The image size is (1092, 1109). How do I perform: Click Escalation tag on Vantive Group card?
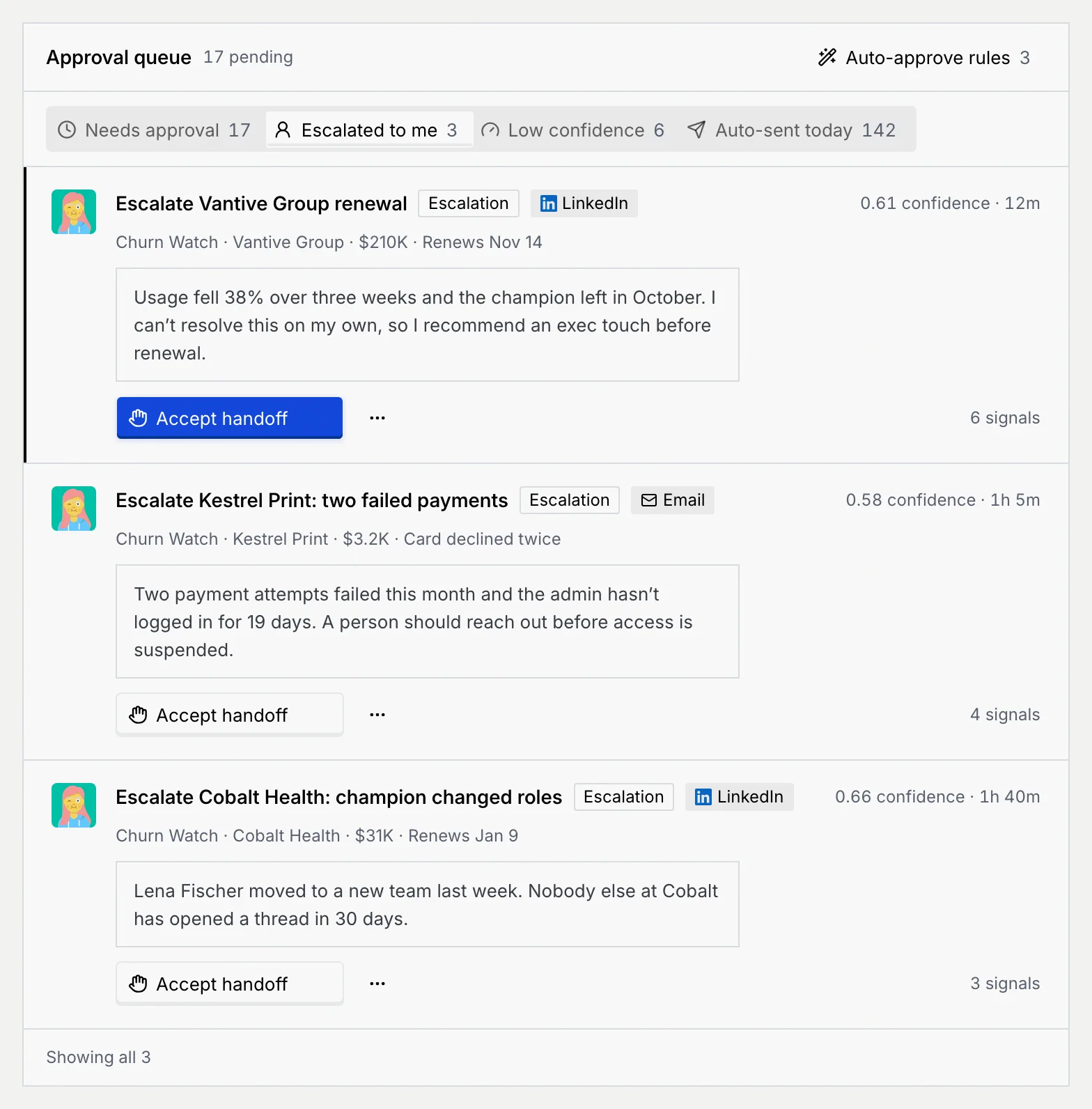[x=469, y=203]
